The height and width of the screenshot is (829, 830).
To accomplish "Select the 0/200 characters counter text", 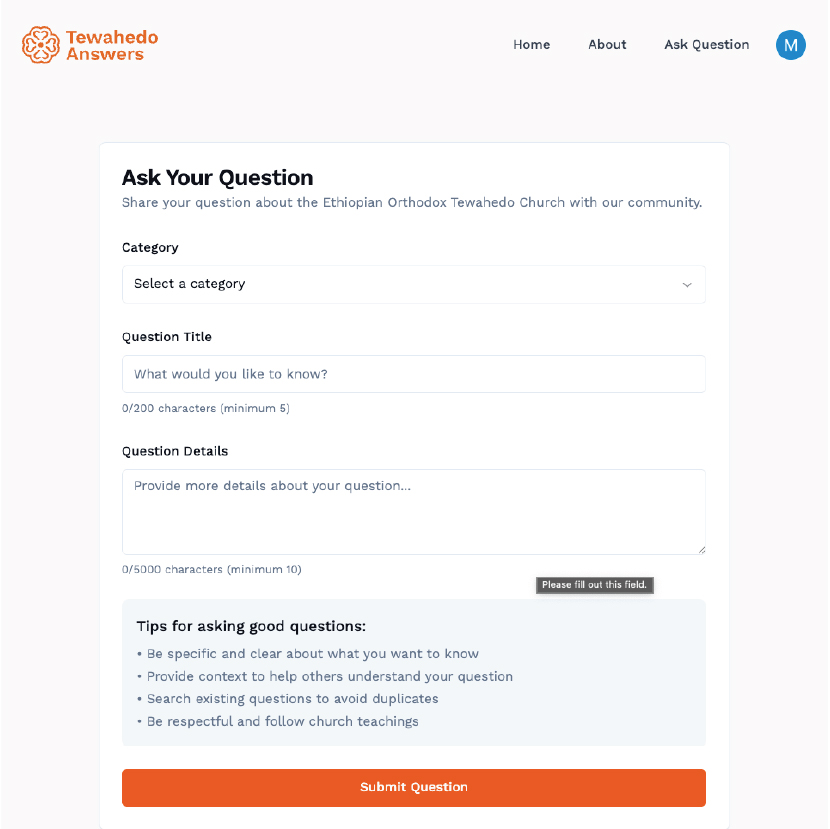I will pyautogui.click(x=206, y=408).
